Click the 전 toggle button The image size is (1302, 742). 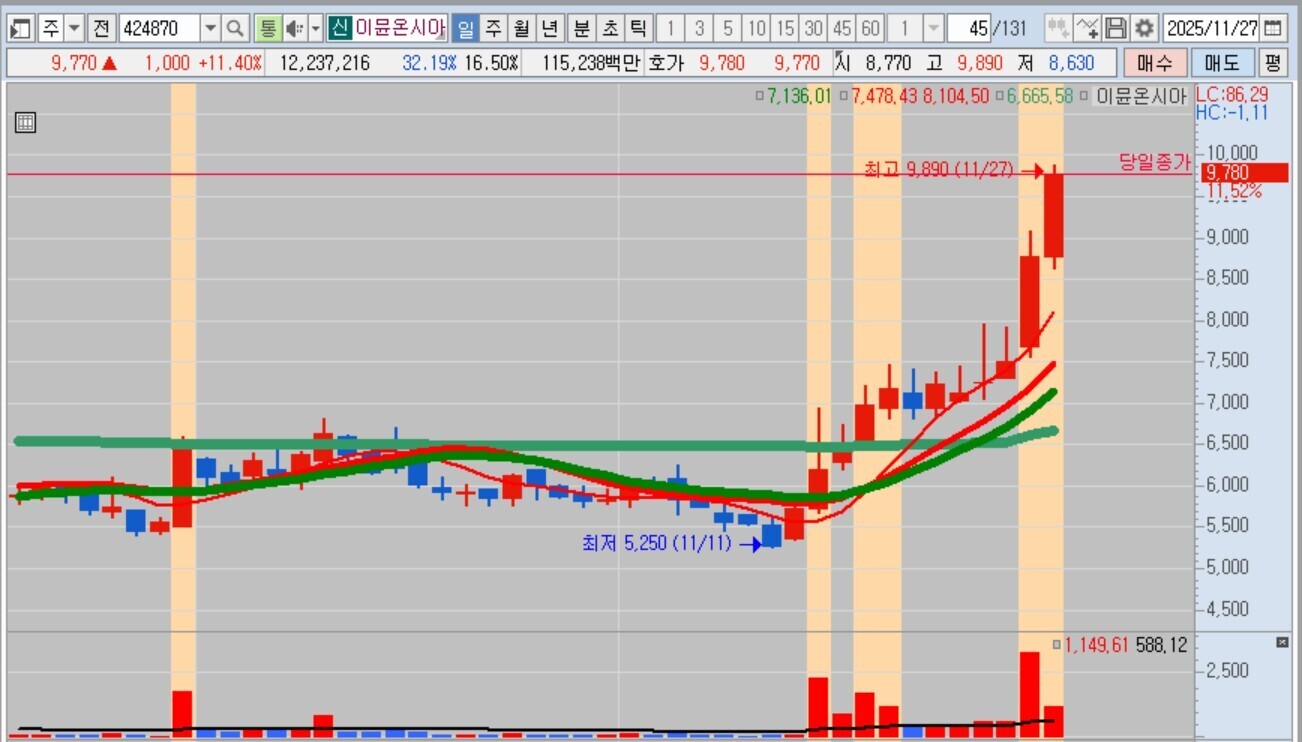coord(101,28)
